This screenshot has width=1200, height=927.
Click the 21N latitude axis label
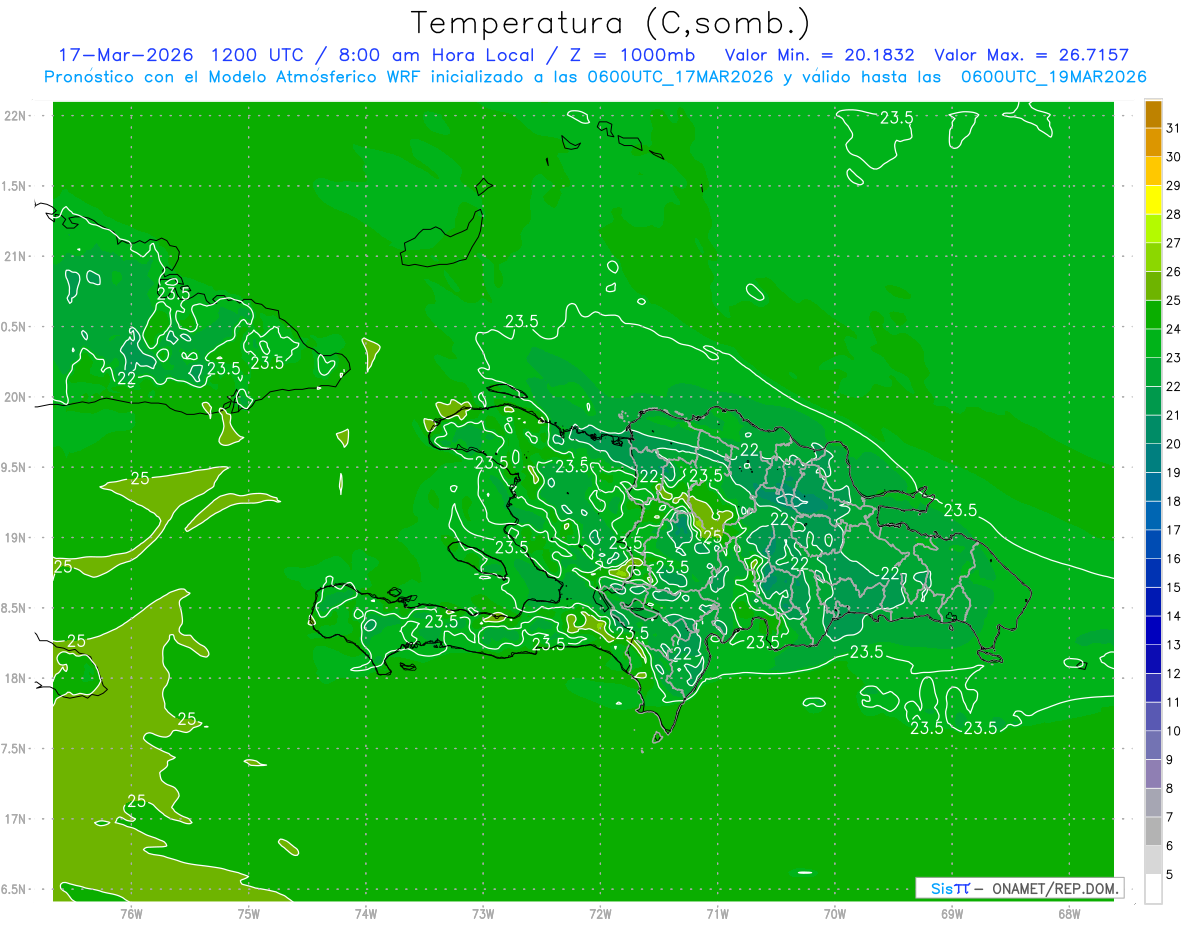point(17,256)
